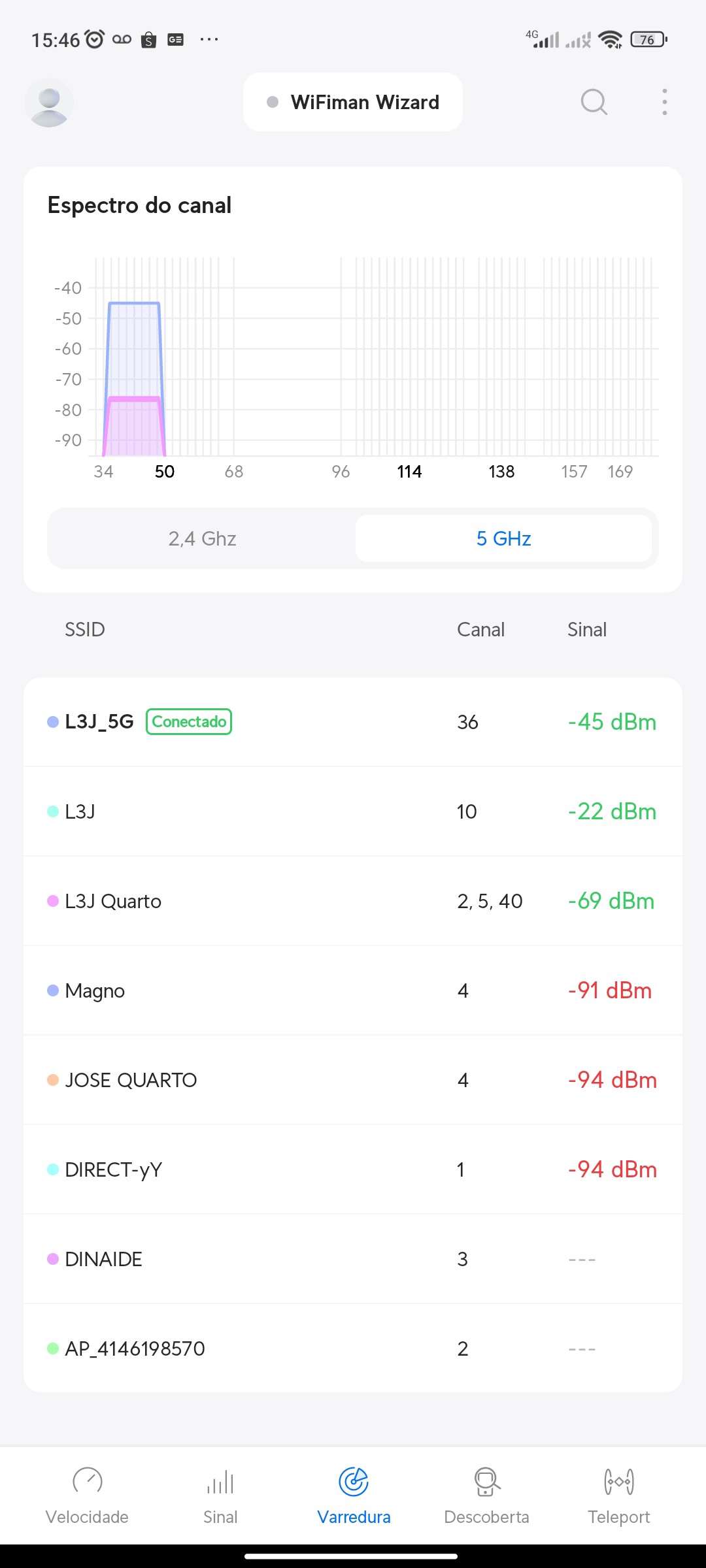This screenshot has width=706, height=1568.
Task: Sort list by the Canal column header
Action: 480,629
